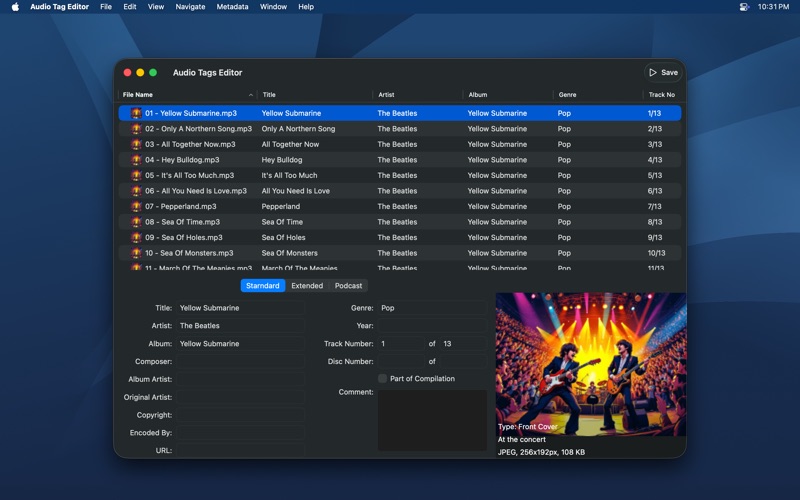Click the Comment text area

[x=432, y=420]
